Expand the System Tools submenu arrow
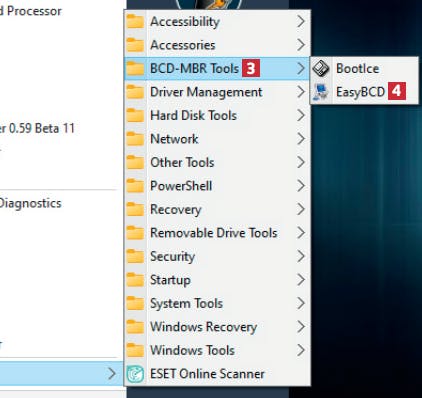Viewport: 422px width, 398px height. point(301,303)
